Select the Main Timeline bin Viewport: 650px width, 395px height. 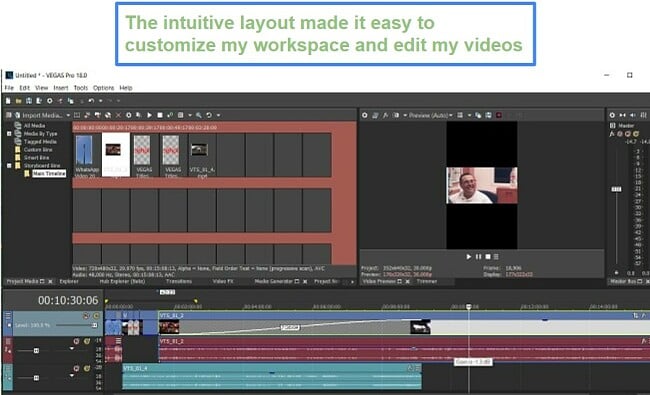pyautogui.click(x=49, y=173)
